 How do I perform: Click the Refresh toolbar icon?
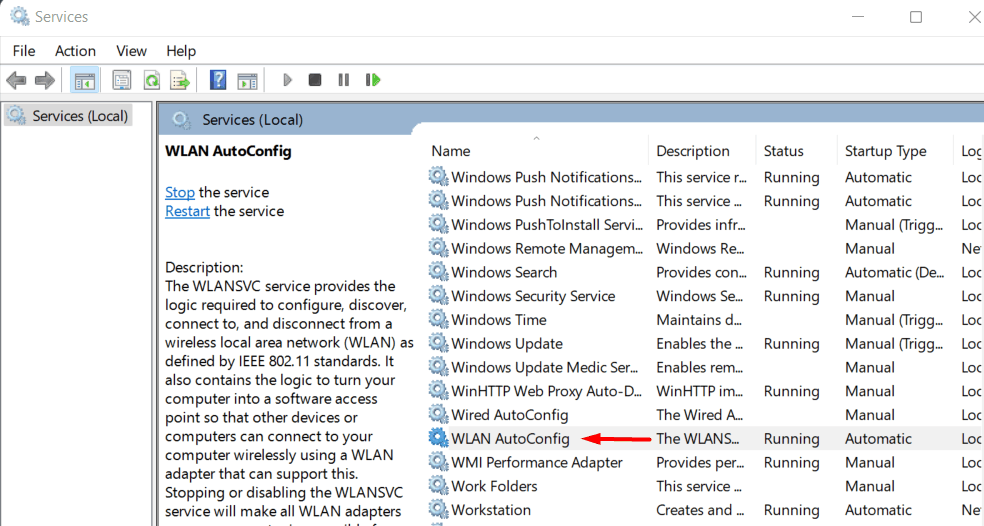click(x=151, y=80)
